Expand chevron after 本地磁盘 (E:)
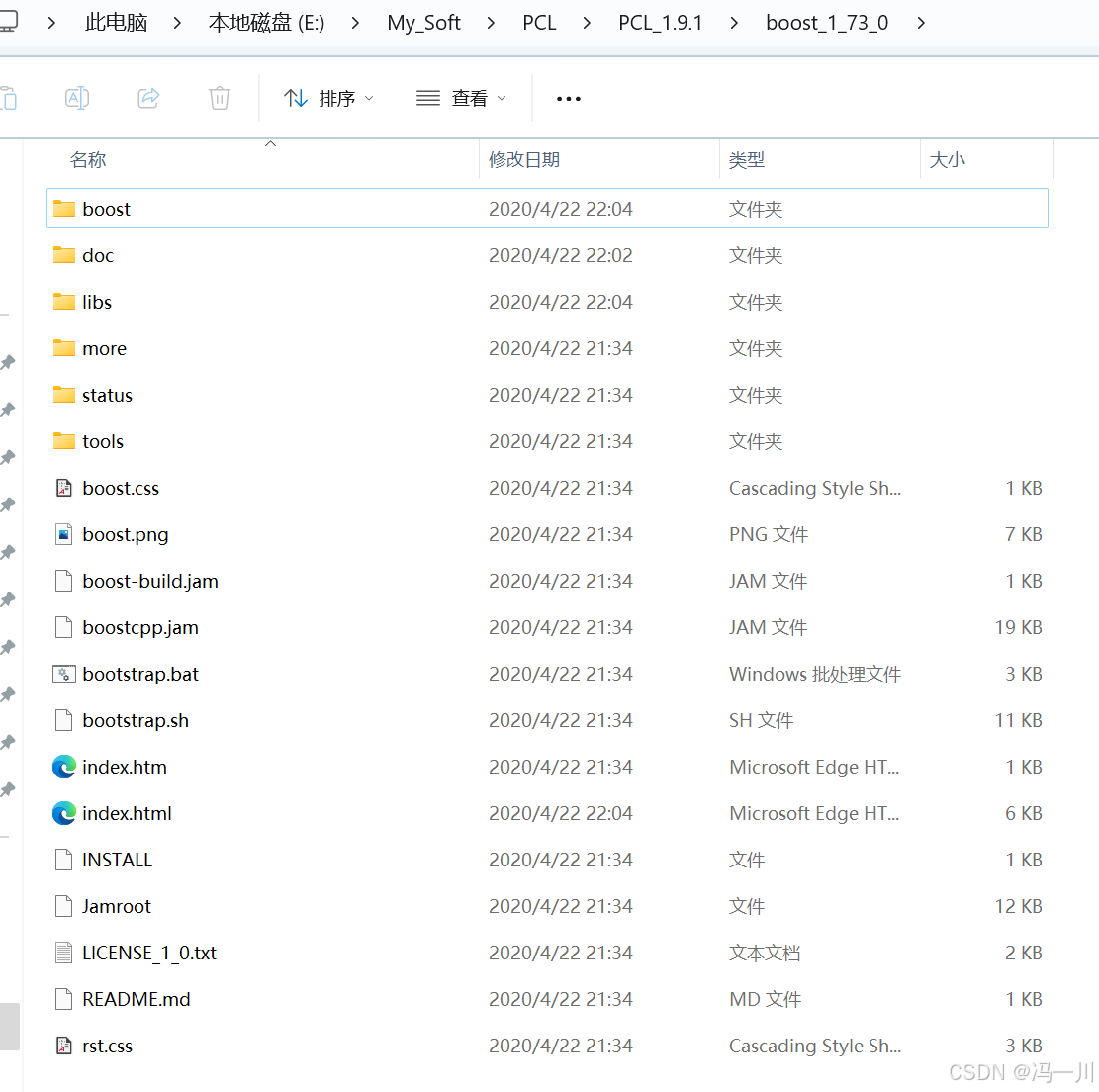Screen dimensions: 1099x1092 (x=355, y=23)
